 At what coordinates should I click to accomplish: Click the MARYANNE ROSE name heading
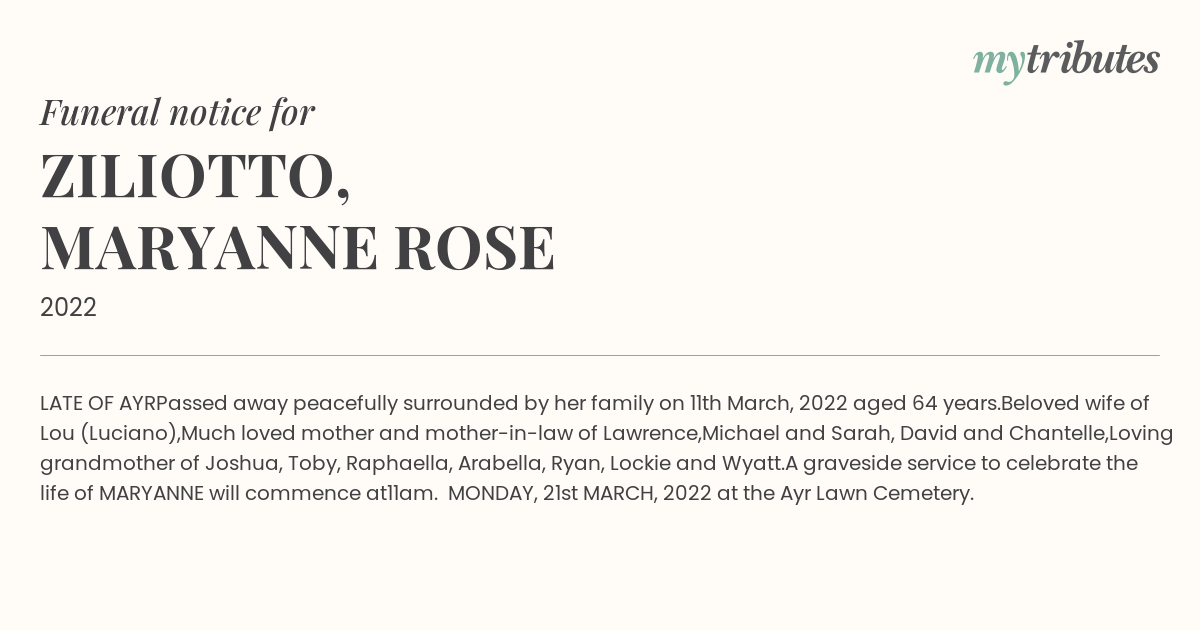[x=297, y=248]
